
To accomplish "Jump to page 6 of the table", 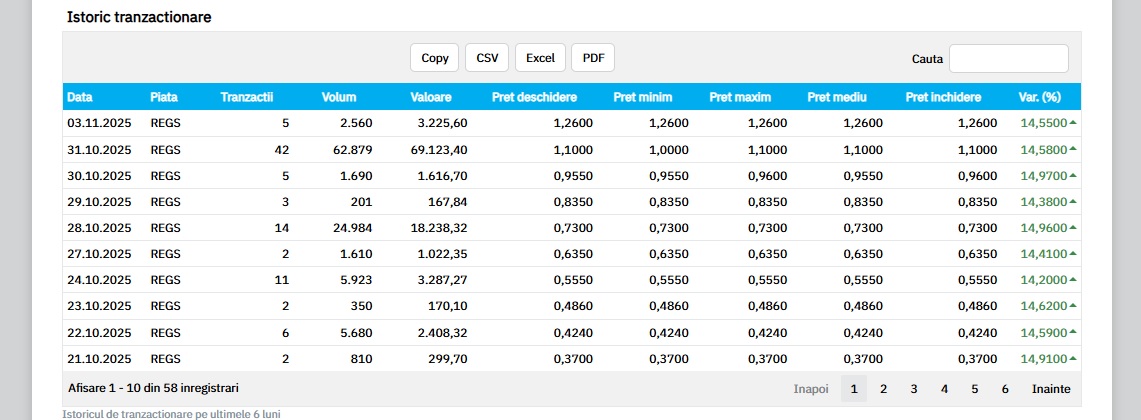I will (1005, 388).
